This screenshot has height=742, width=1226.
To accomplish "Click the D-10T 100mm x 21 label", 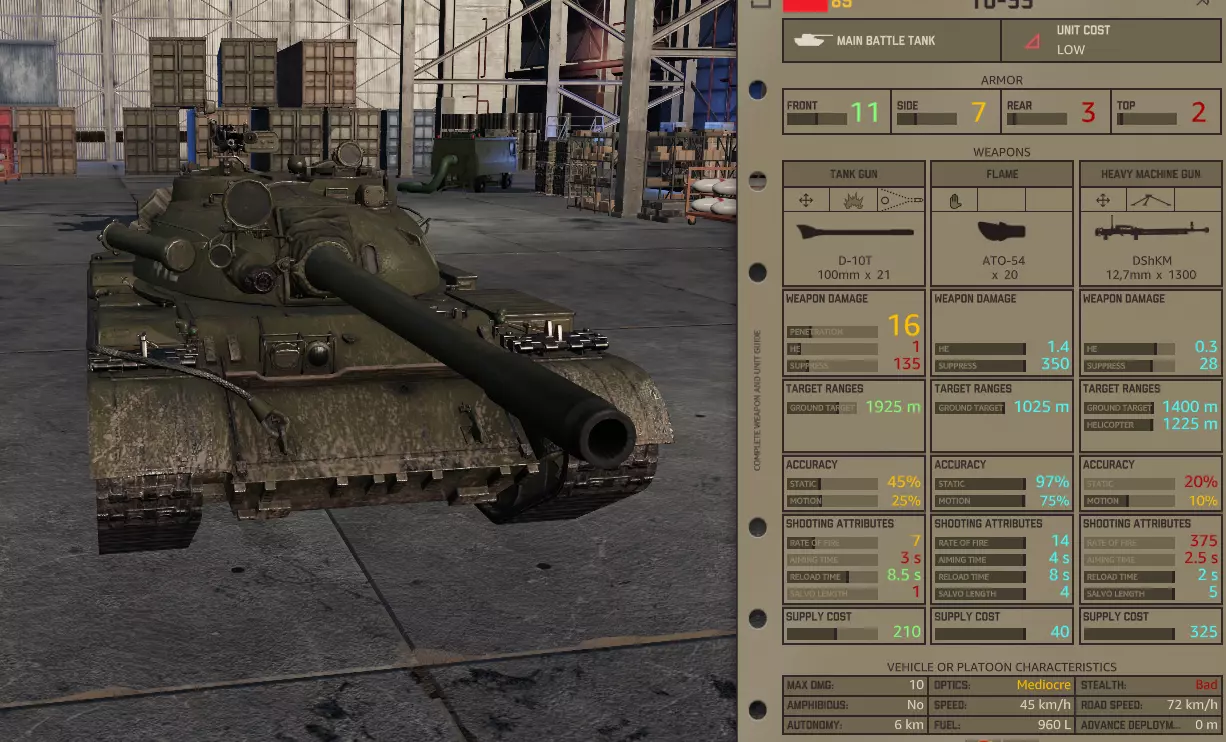I will pyautogui.click(x=853, y=268).
